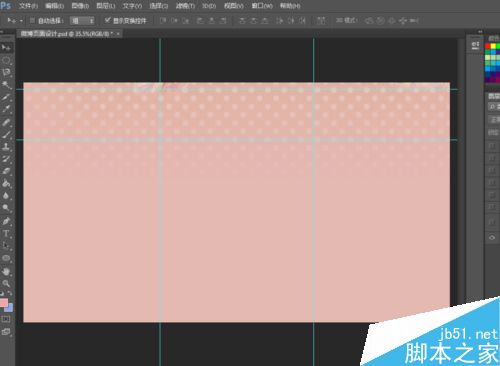
Task: Click the pink foreground color swatch
Action: click(x=4, y=303)
